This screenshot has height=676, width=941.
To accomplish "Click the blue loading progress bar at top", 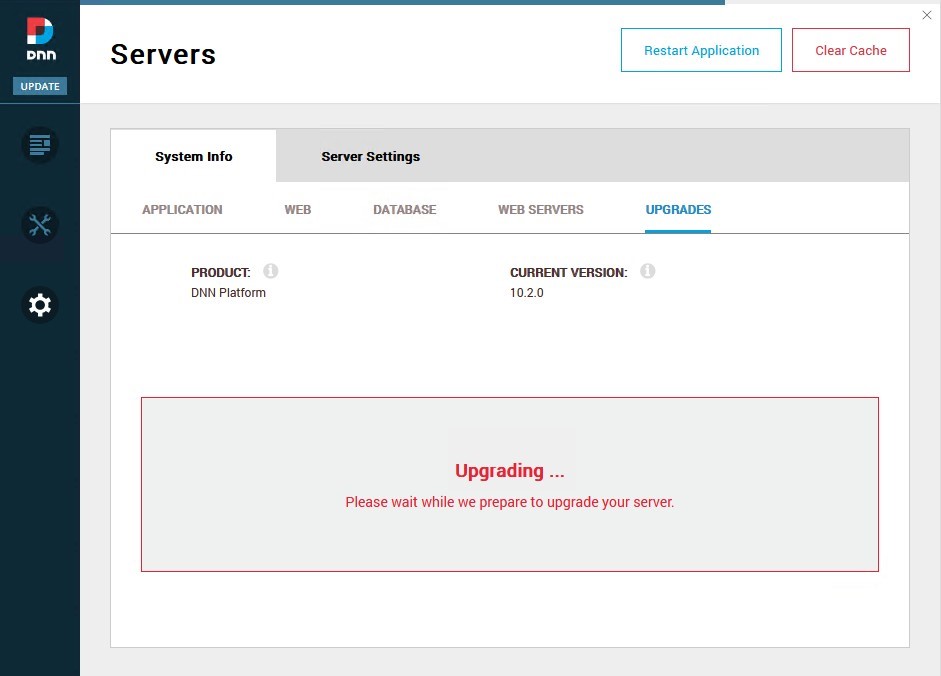I will 400,3.
